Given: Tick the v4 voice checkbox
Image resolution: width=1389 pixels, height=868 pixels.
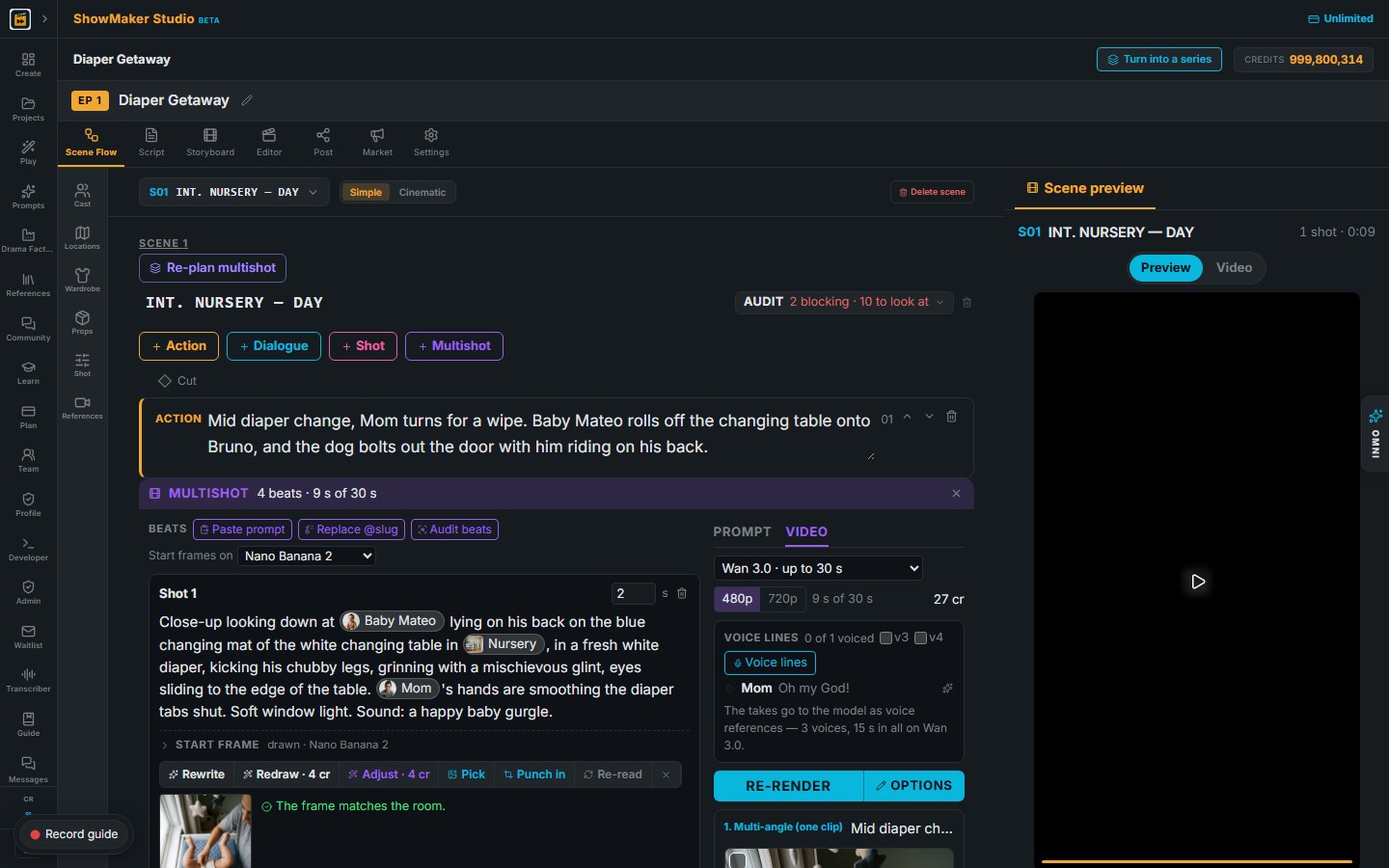Looking at the screenshot, I should pos(920,637).
